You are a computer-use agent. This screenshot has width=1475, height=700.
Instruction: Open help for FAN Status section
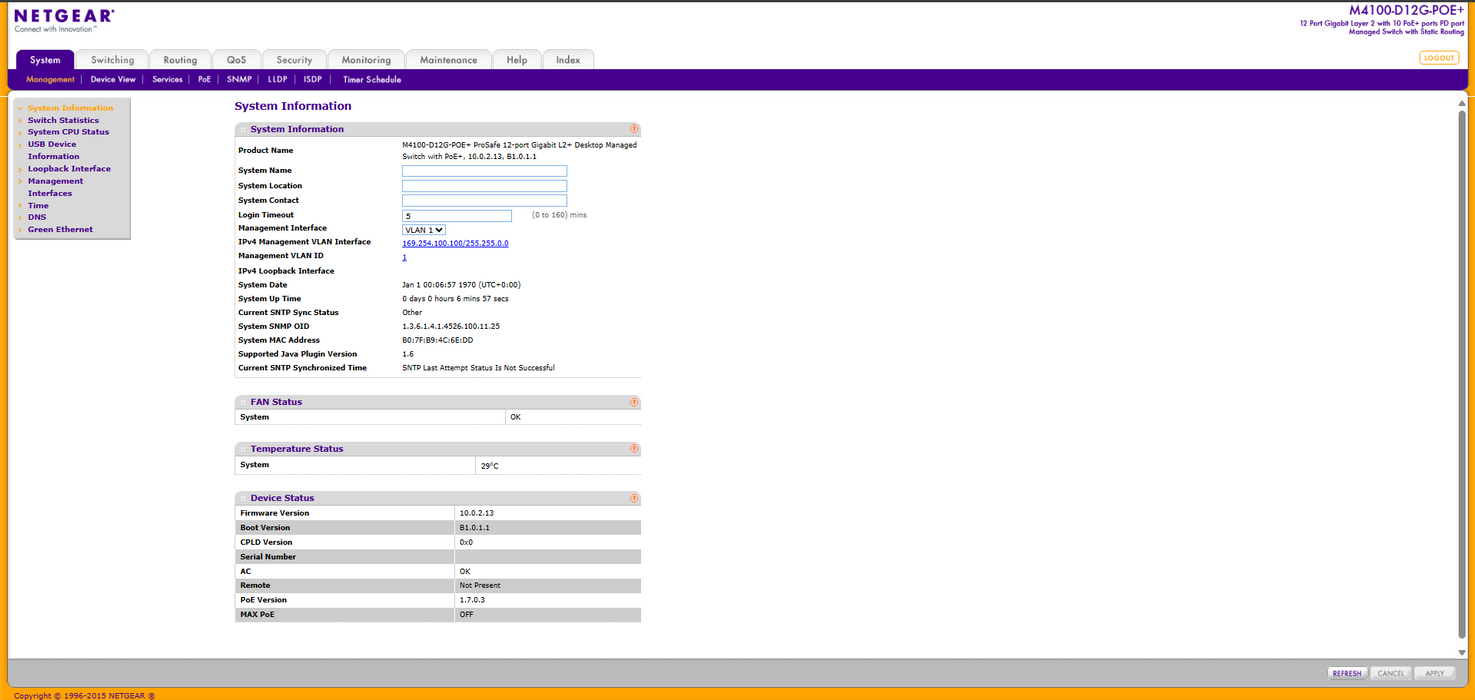(x=634, y=402)
